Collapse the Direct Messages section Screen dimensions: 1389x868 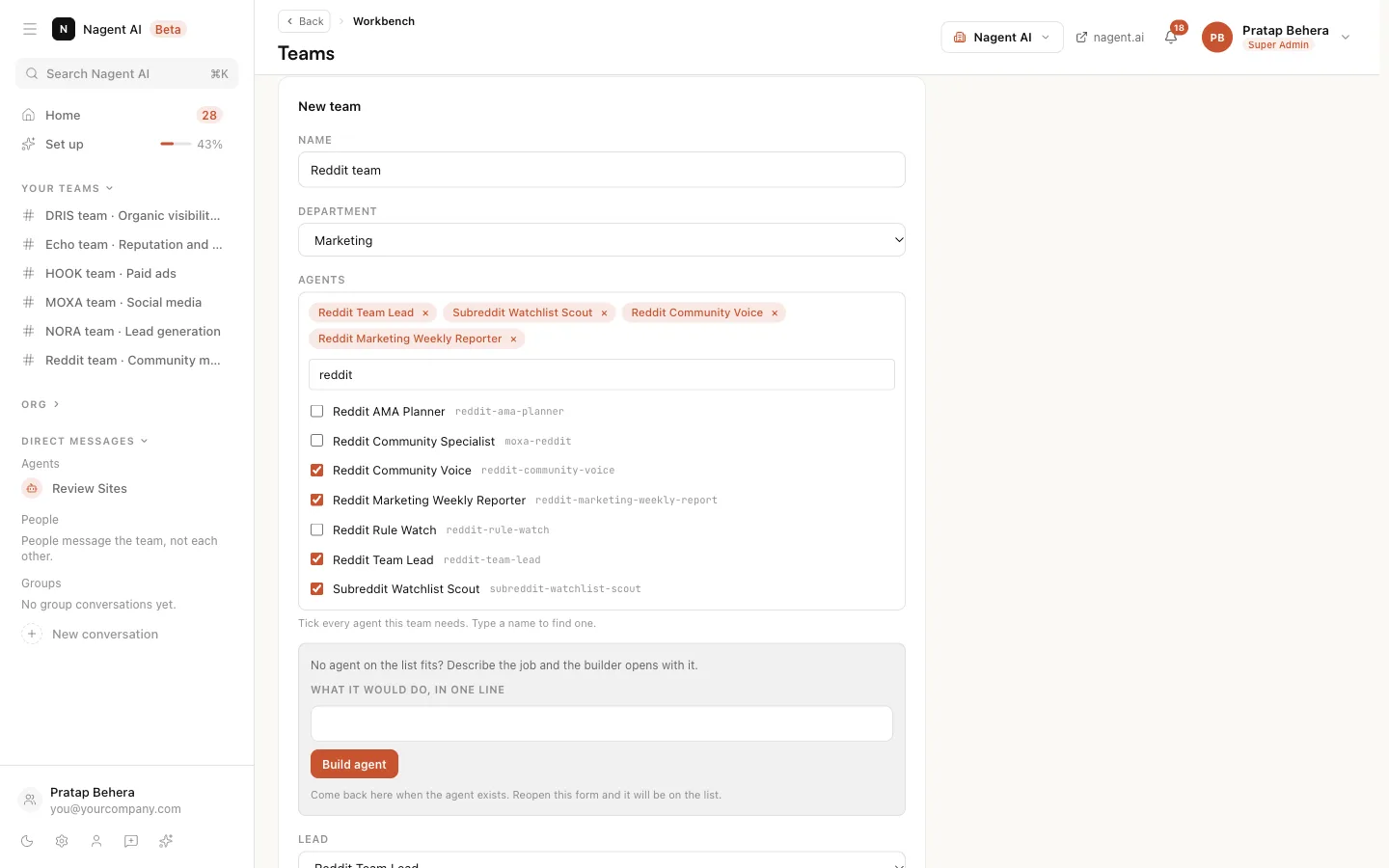tap(85, 441)
